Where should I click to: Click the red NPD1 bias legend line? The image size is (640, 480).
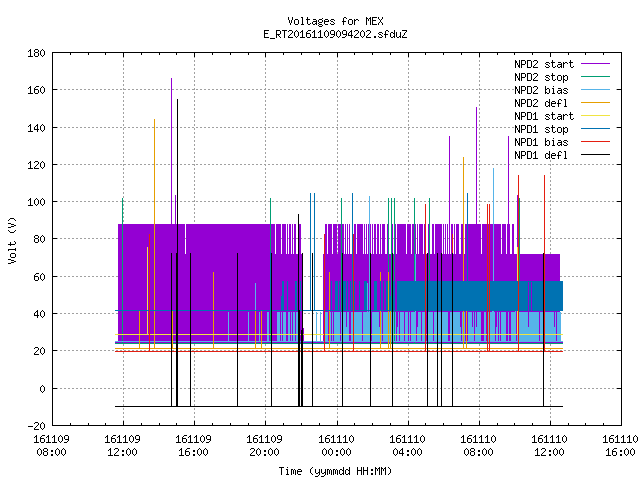pyautogui.click(x=595, y=142)
